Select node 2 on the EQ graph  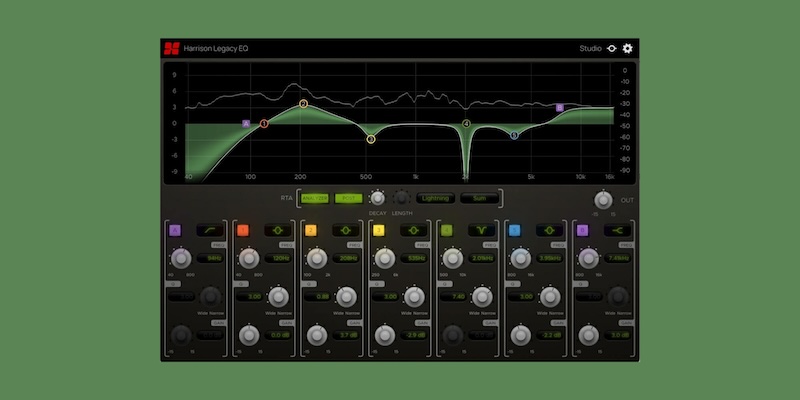click(304, 104)
